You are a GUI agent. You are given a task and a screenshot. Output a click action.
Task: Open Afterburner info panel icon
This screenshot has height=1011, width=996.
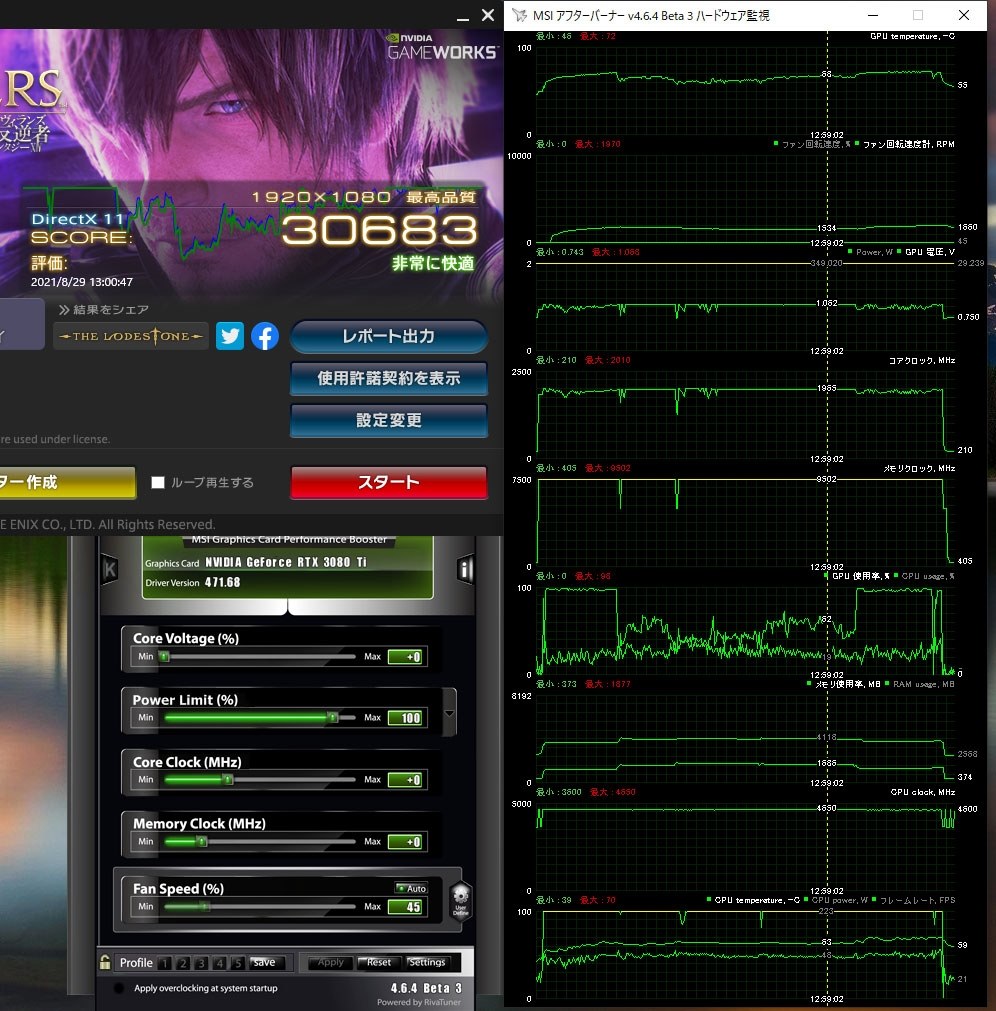click(465, 569)
